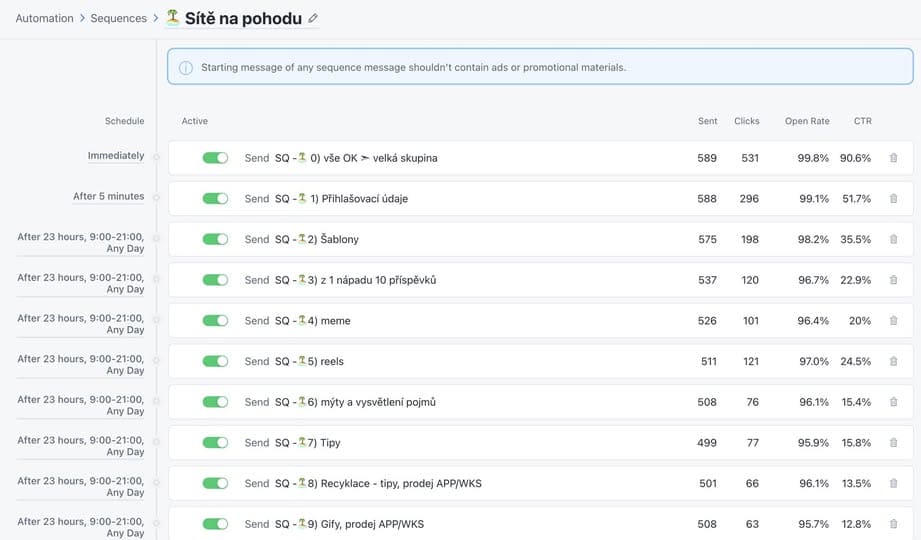This screenshot has height=540, width=921.
Task: Click the 'Sítě na pohodu' sequence title
Action: [x=243, y=18]
